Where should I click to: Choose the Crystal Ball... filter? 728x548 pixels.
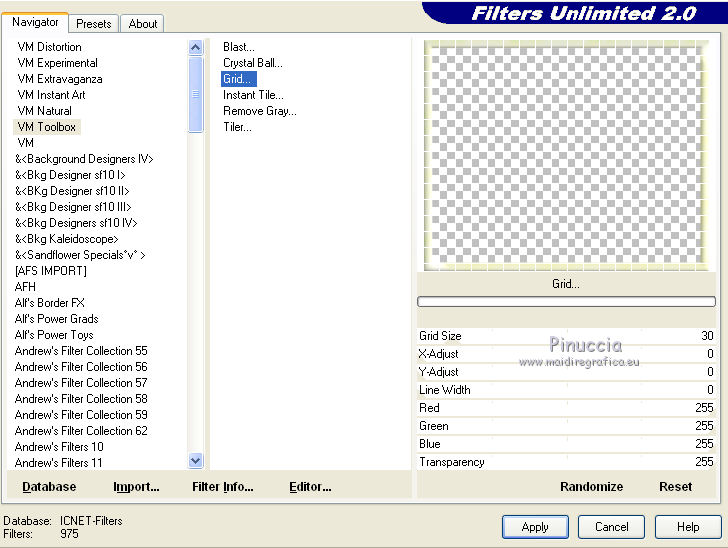tap(253, 63)
